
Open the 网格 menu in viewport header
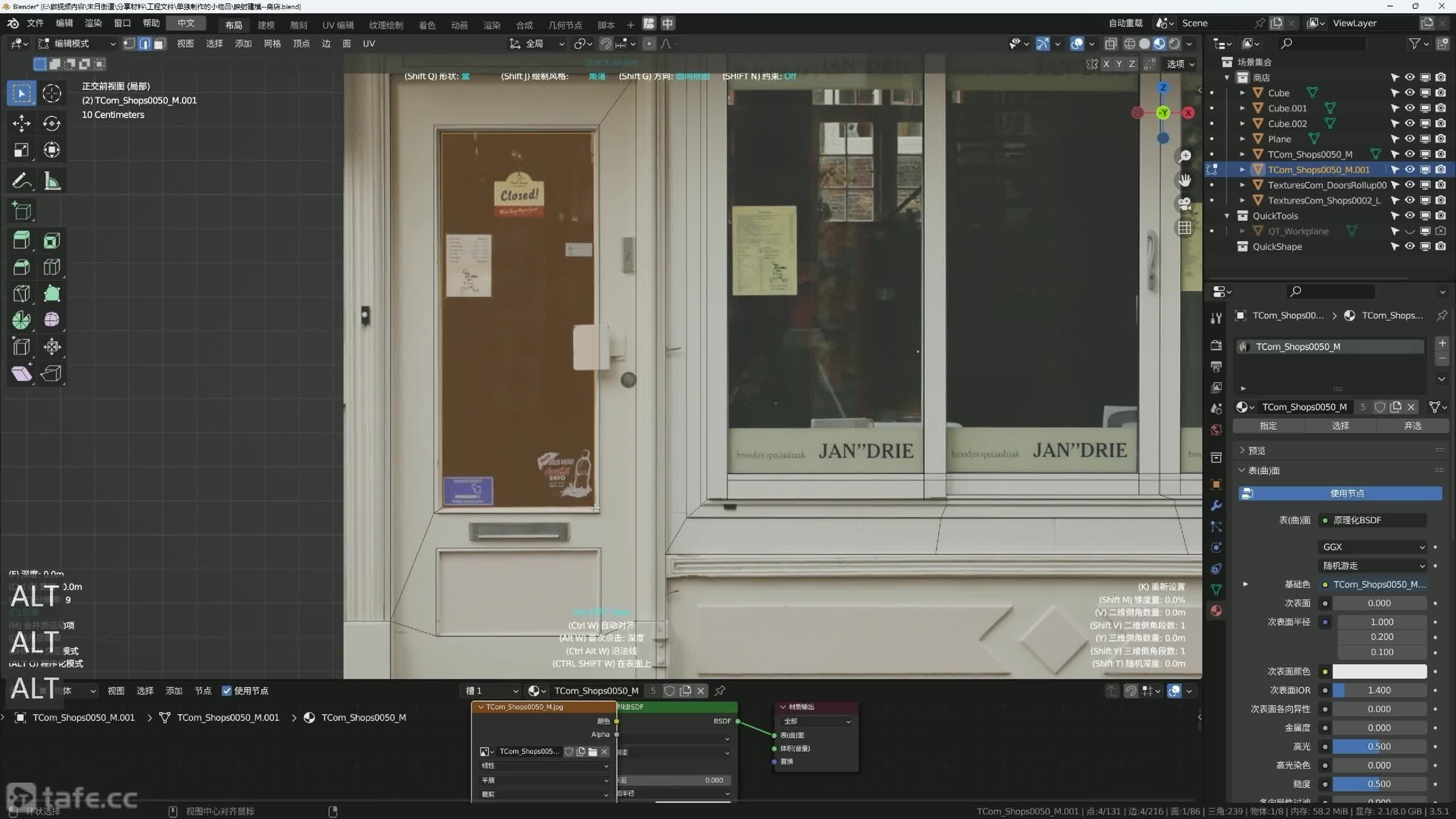pos(272,44)
